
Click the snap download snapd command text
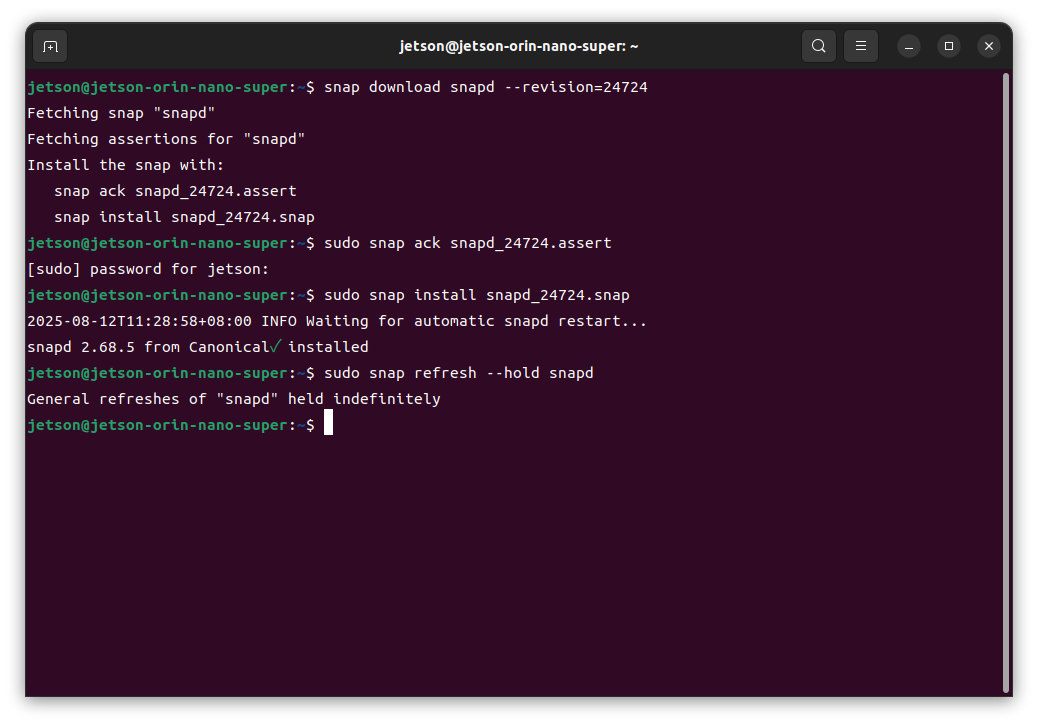485,87
